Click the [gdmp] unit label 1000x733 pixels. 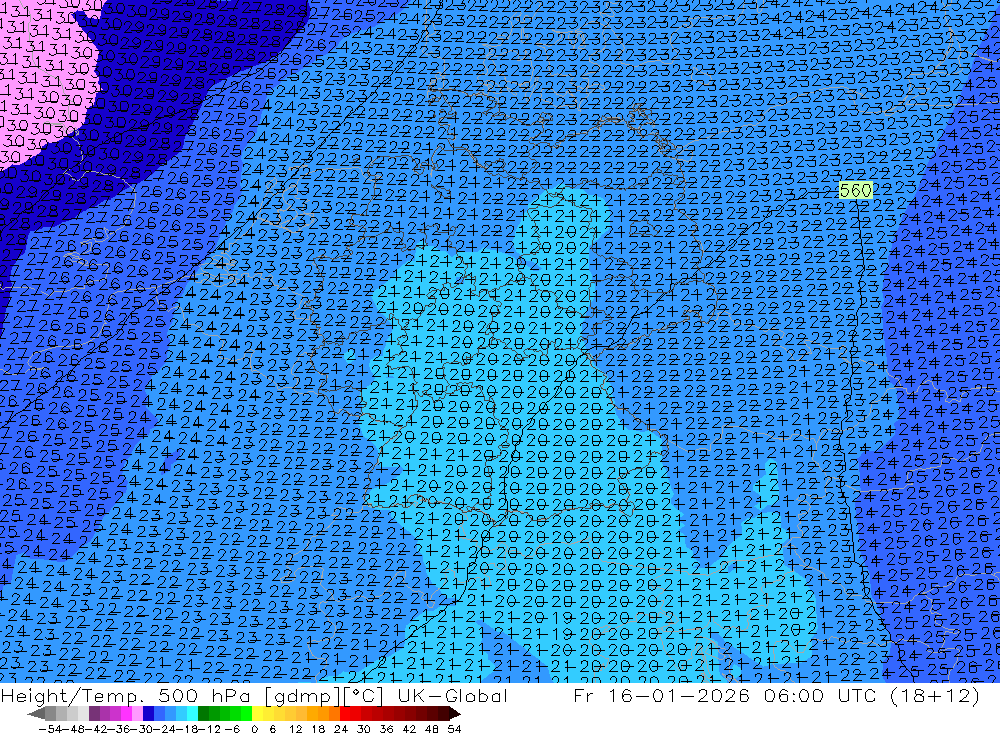click(x=304, y=696)
